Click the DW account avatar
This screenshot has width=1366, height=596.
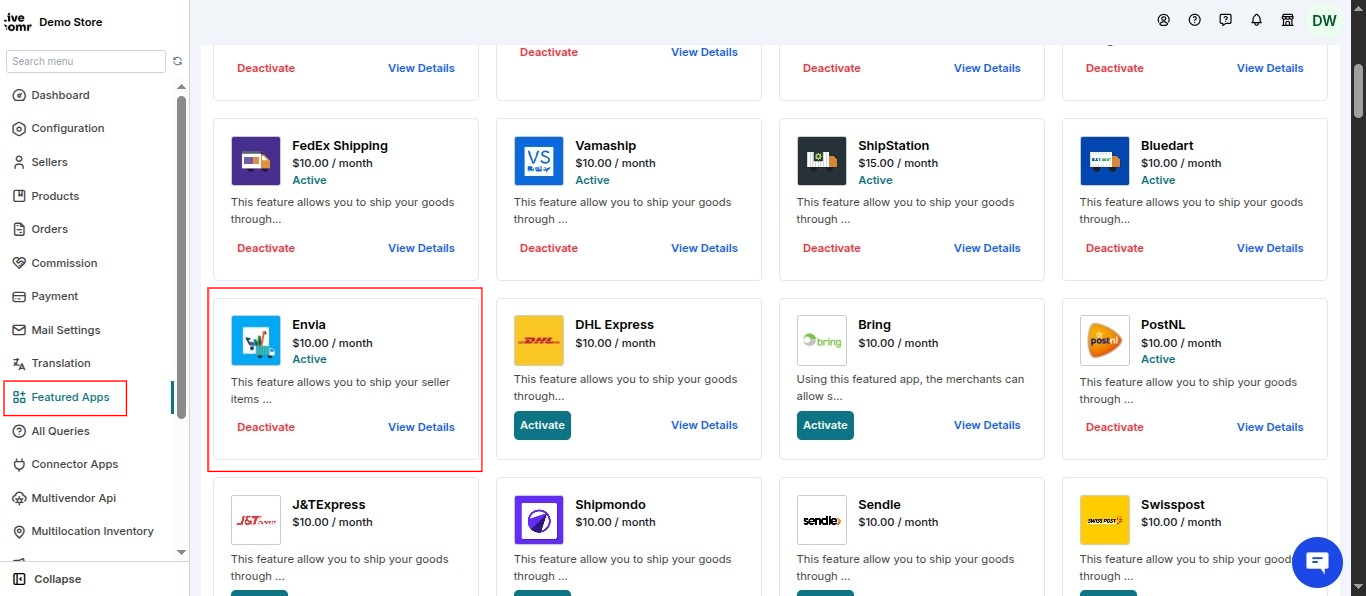click(1324, 21)
